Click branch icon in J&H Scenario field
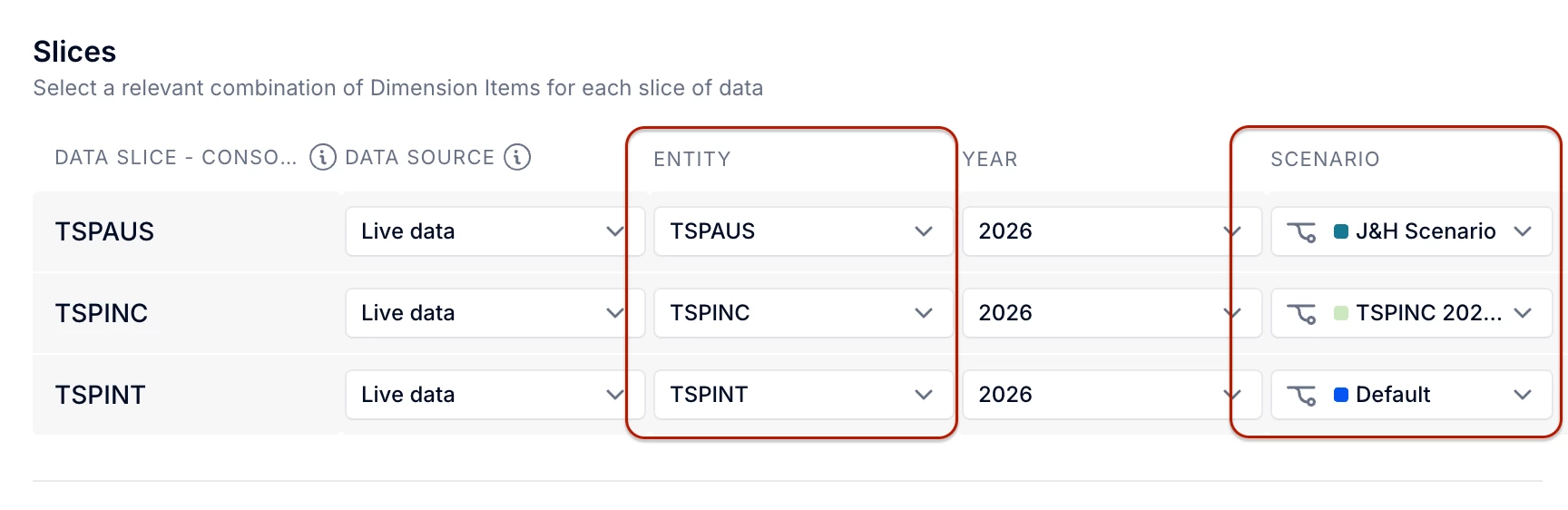The width and height of the screenshot is (1568, 510). click(x=1301, y=232)
